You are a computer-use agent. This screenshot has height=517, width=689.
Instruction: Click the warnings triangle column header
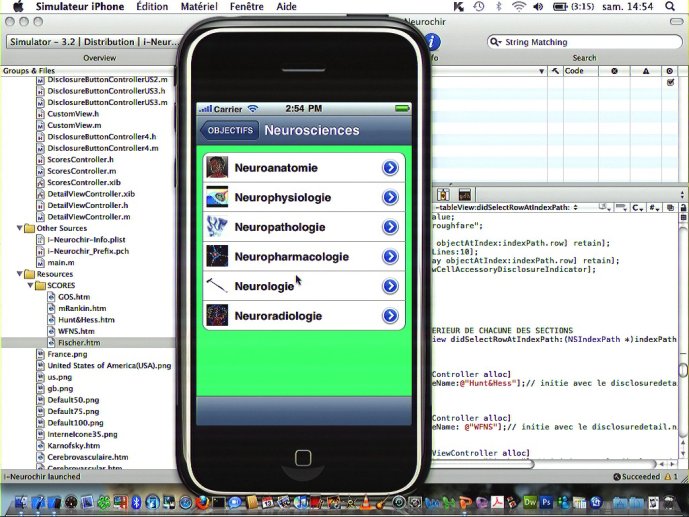point(646,71)
